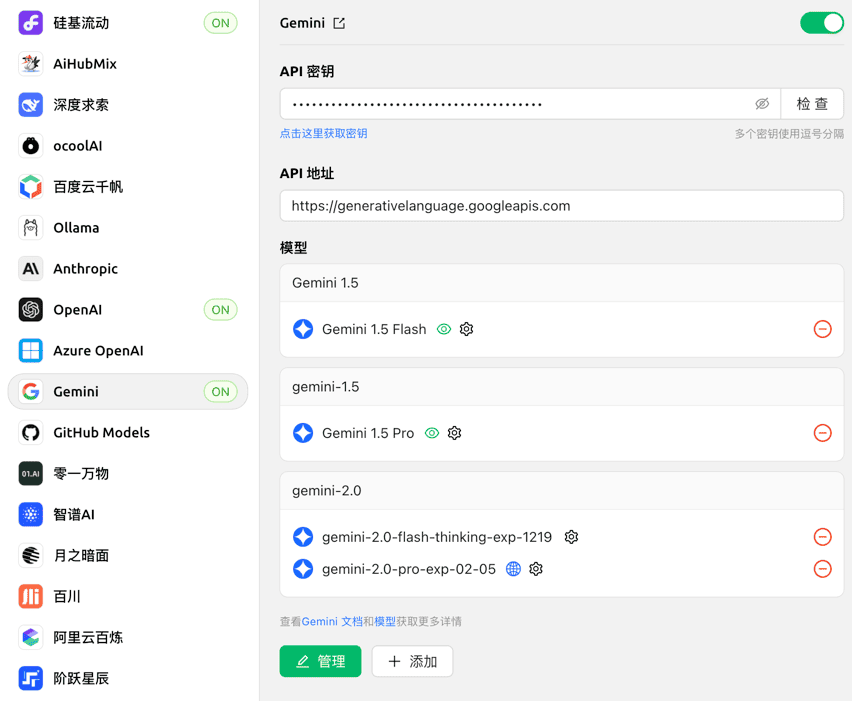The image size is (852, 701).
Task: Open settings gear for gemini-2.0-flash-thinking-exp-1219
Action: [571, 537]
